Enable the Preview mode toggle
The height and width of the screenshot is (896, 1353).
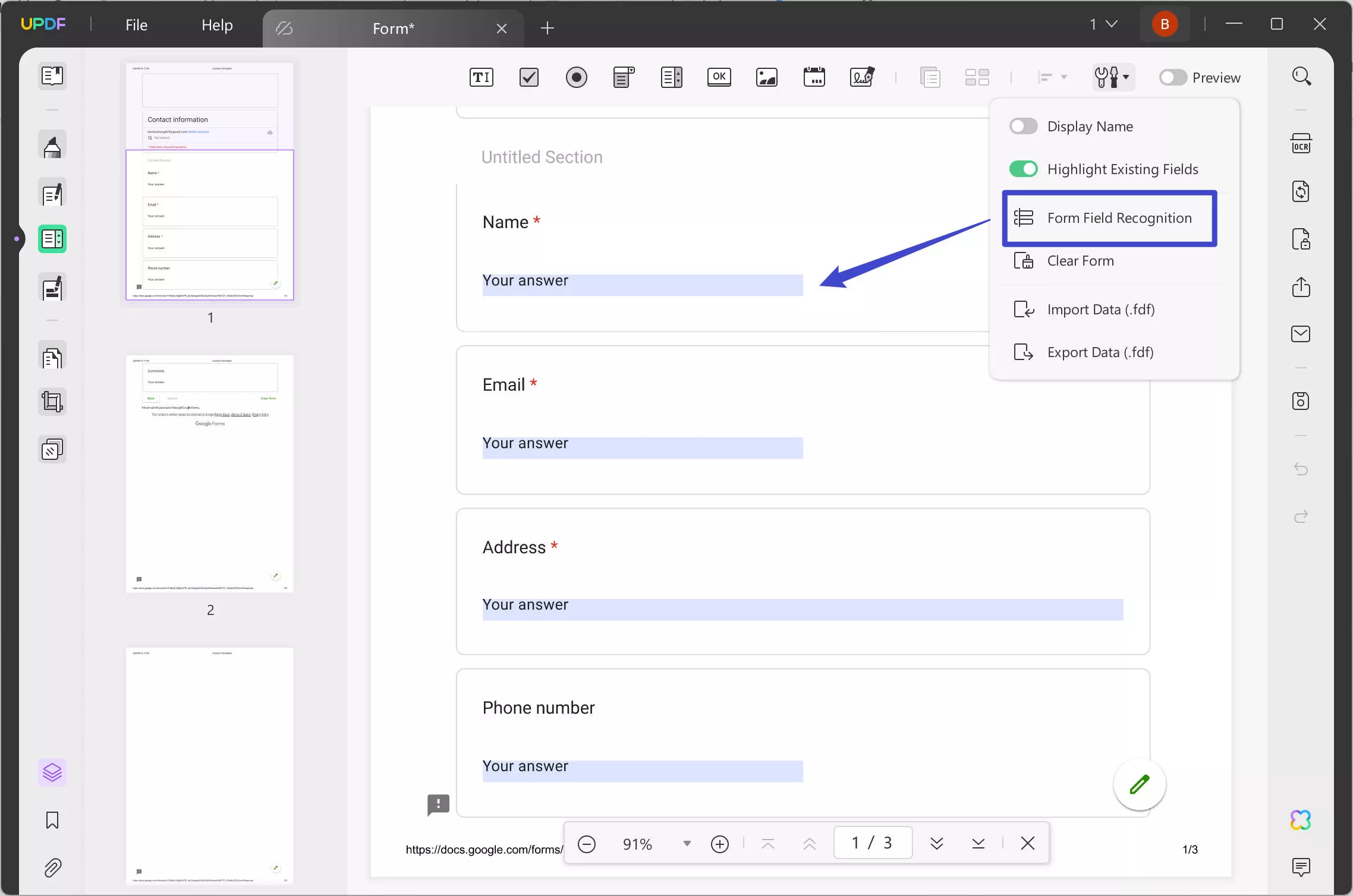(x=1172, y=77)
